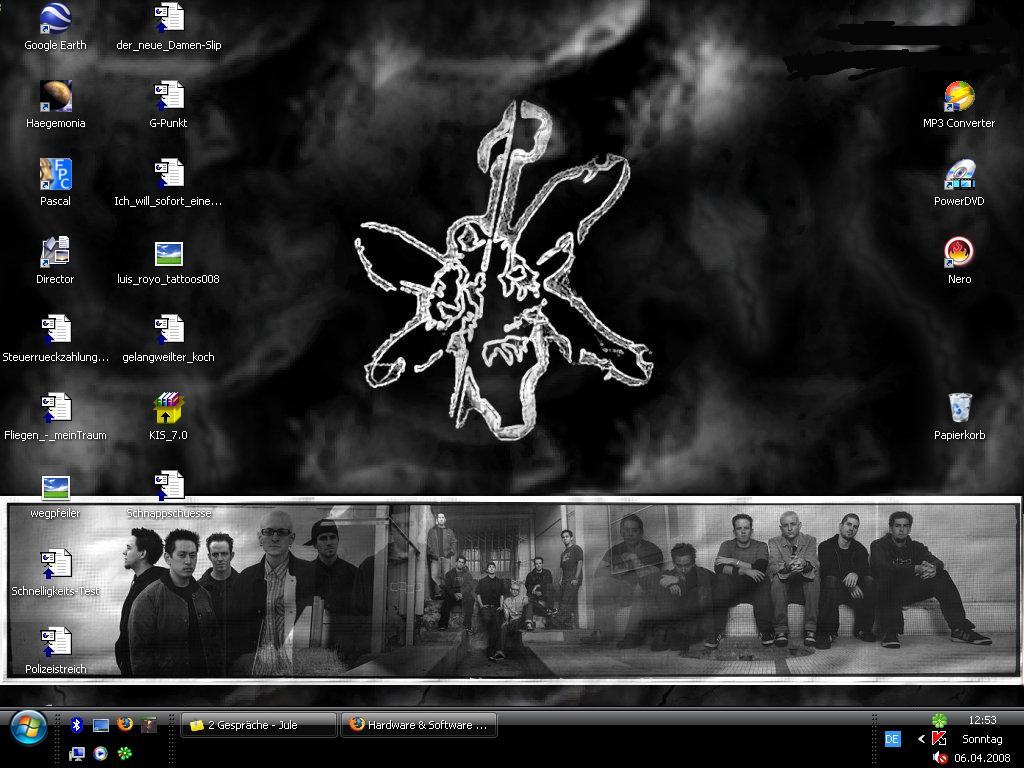Open the DE language bar selector

(x=893, y=739)
